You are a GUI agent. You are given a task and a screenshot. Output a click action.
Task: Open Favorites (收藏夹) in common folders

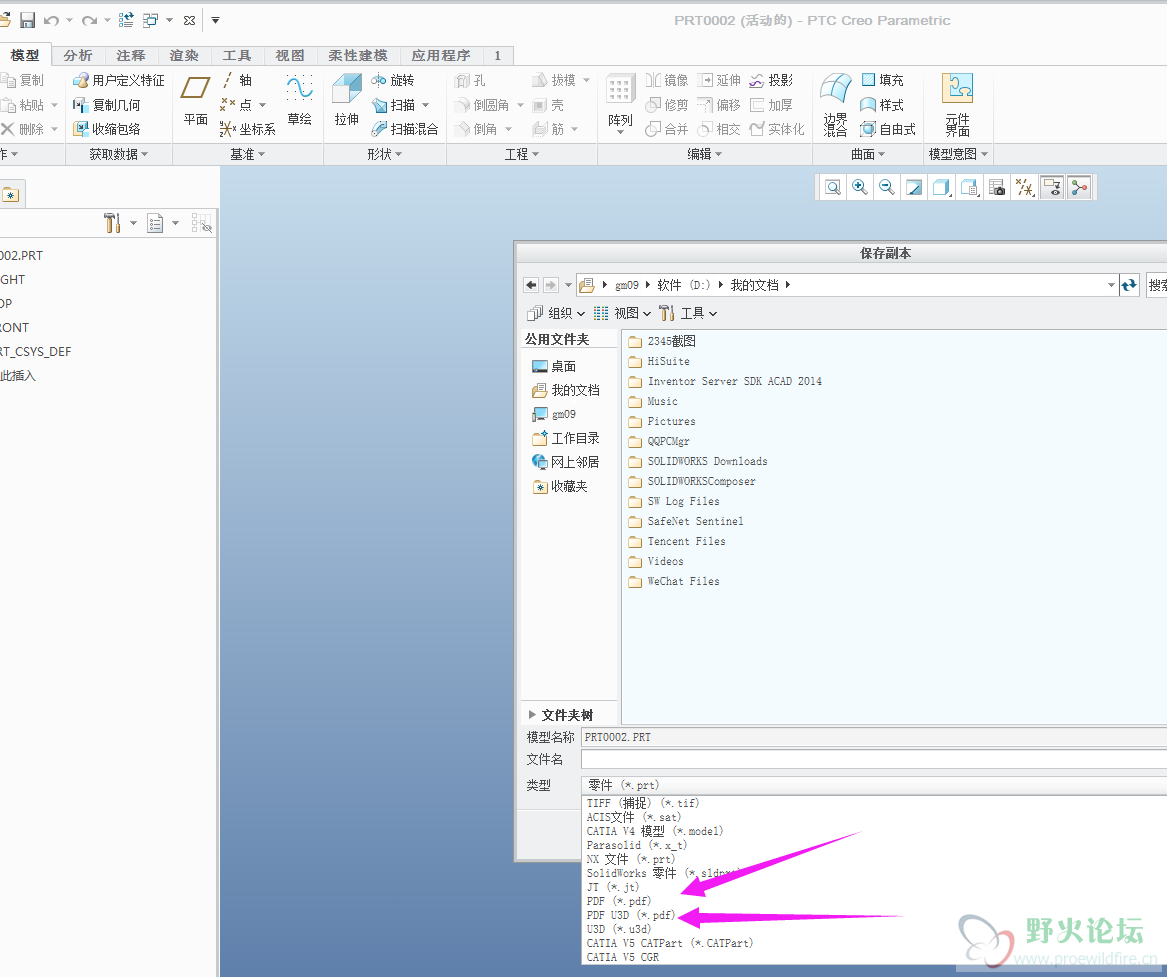tap(560, 487)
